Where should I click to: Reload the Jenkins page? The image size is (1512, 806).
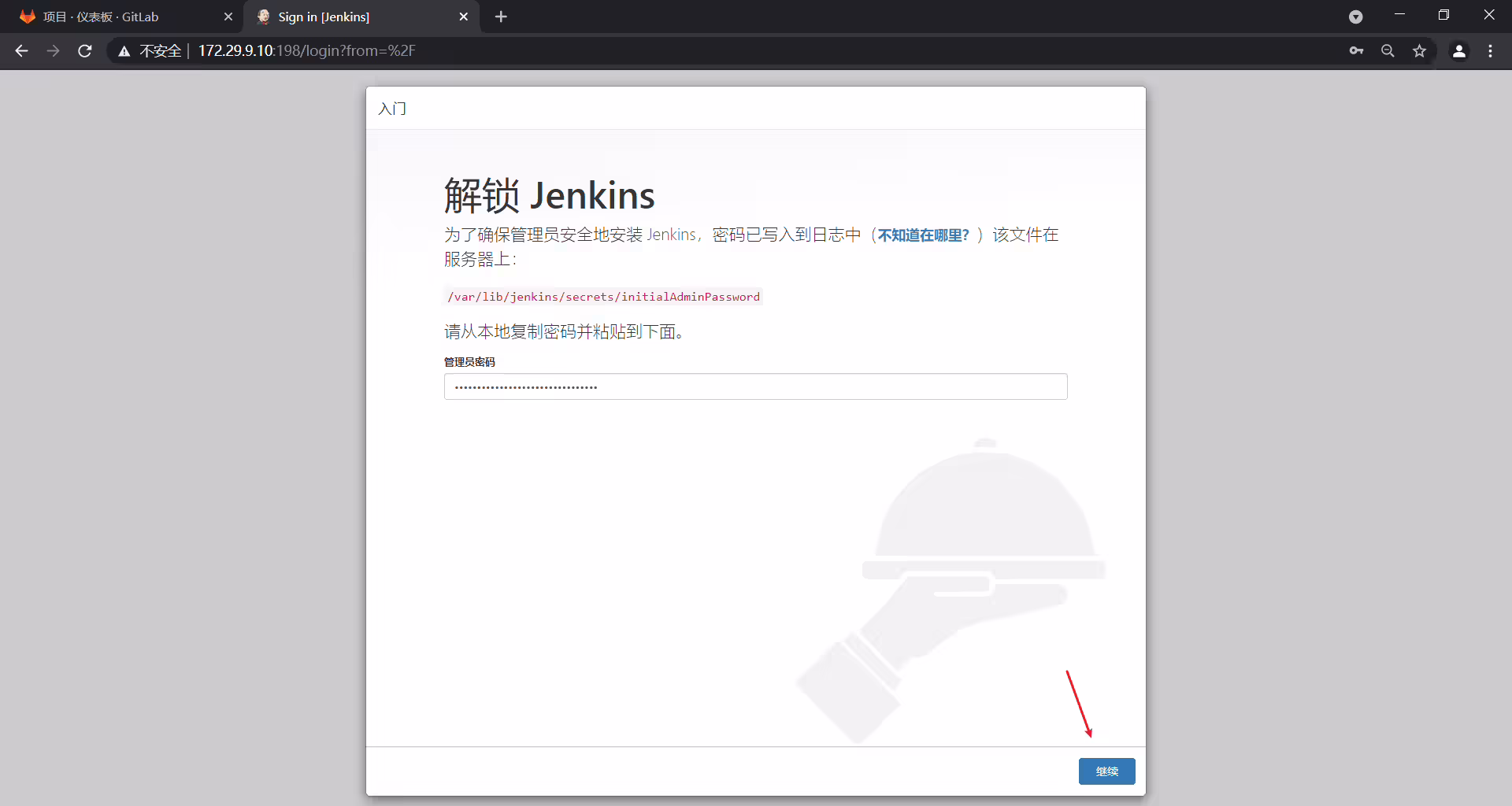(x=85, y=51)
